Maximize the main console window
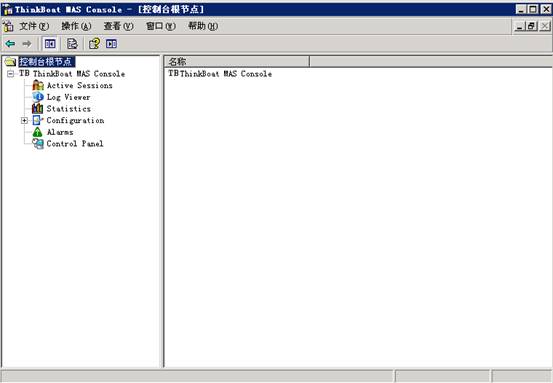 click(533, 9)
